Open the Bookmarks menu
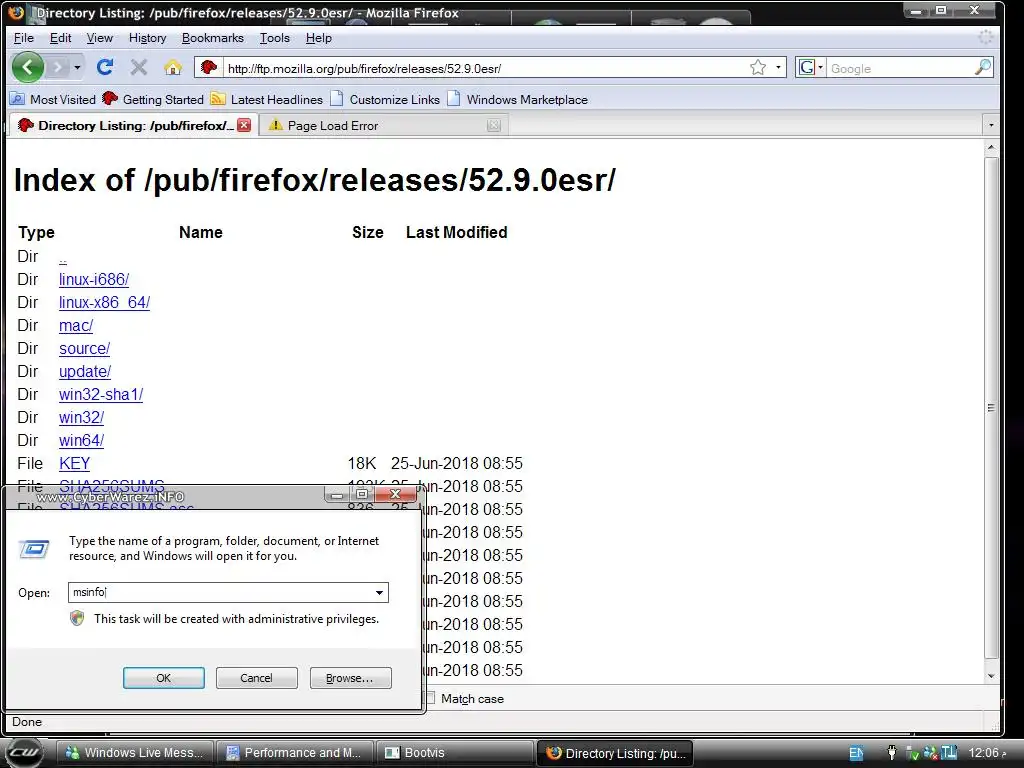The height and width of the screenshot is (768, 1024). (212, 38)
